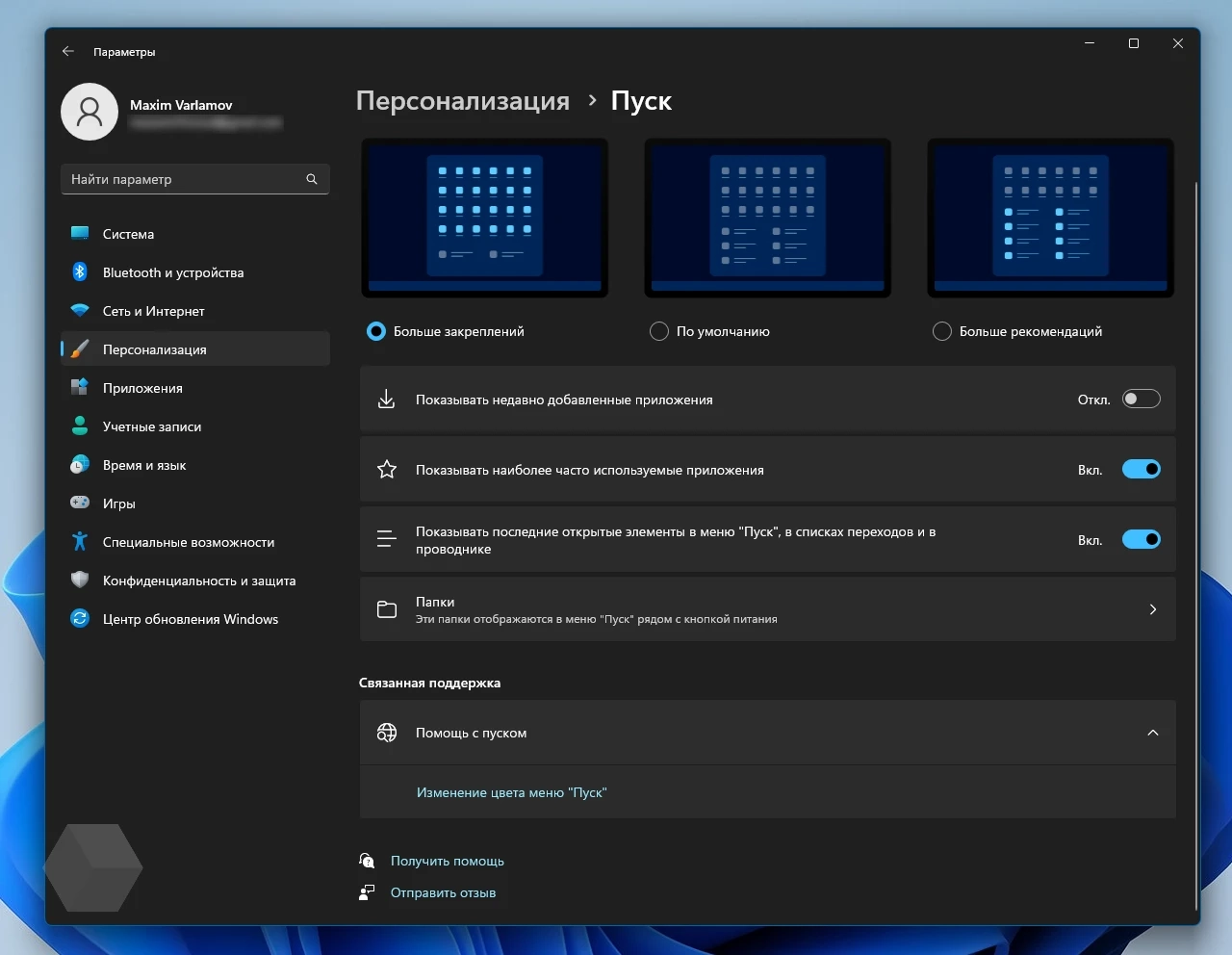Click the breadcrumb separator chevron
This screenshot has width=1232, height=955.
[x=592, y=100]
